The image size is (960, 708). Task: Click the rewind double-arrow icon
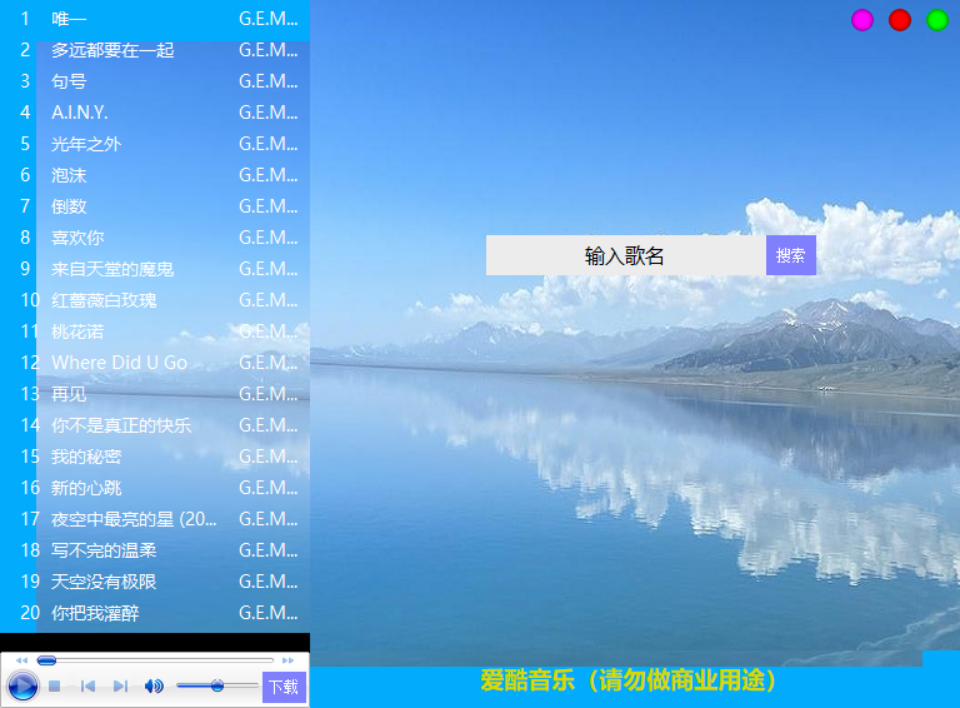click(x=22, y=659)
